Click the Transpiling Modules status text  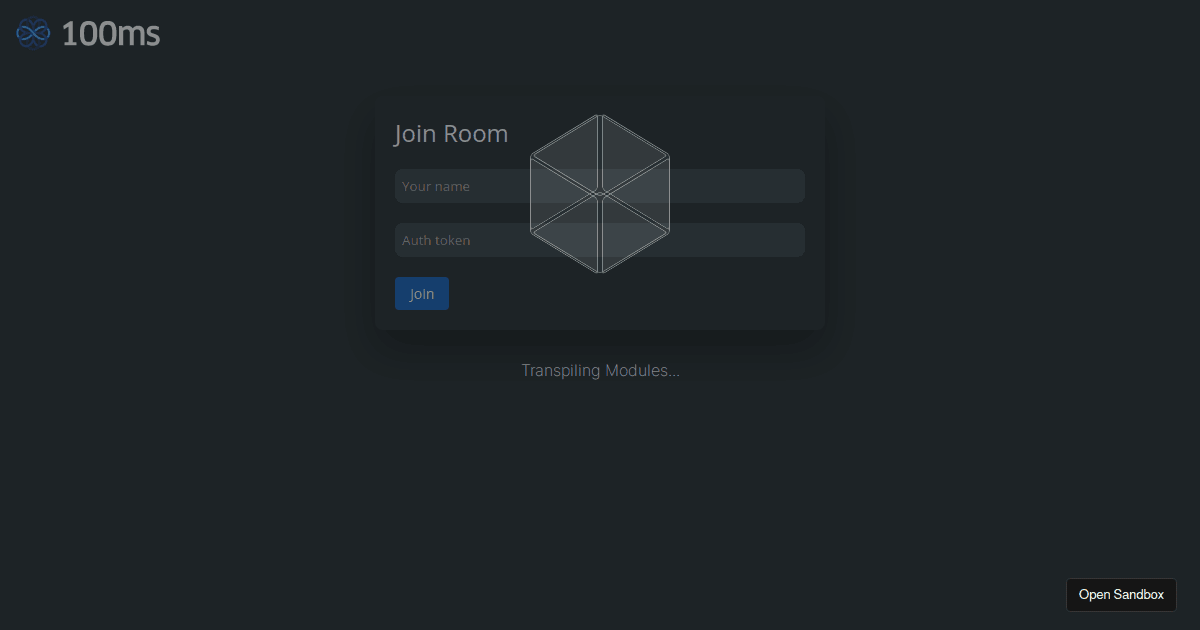tap(600, 371)
